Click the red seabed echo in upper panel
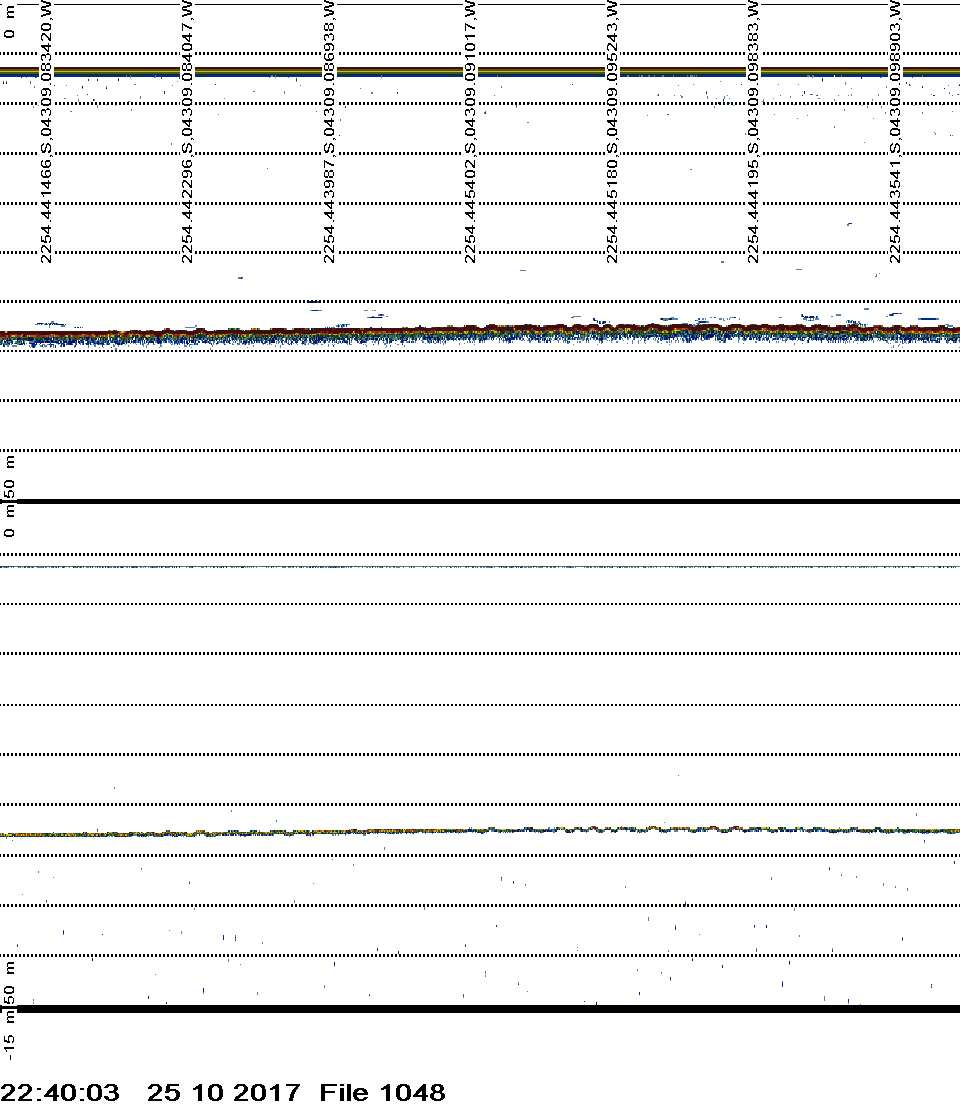The image size is (960, 1108). click(480, 331)
